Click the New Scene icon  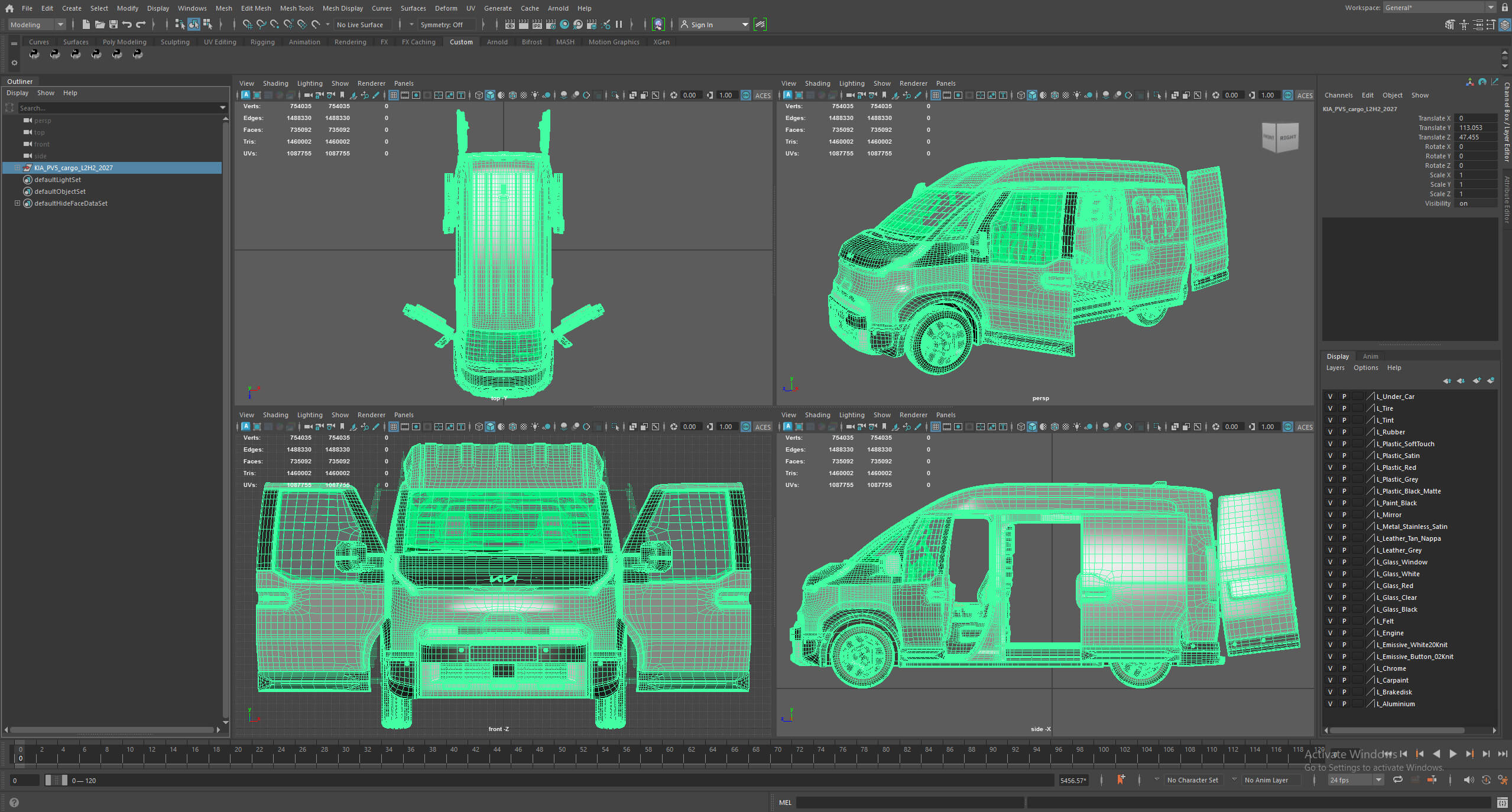pyautogui.click(x=86, y=24)
